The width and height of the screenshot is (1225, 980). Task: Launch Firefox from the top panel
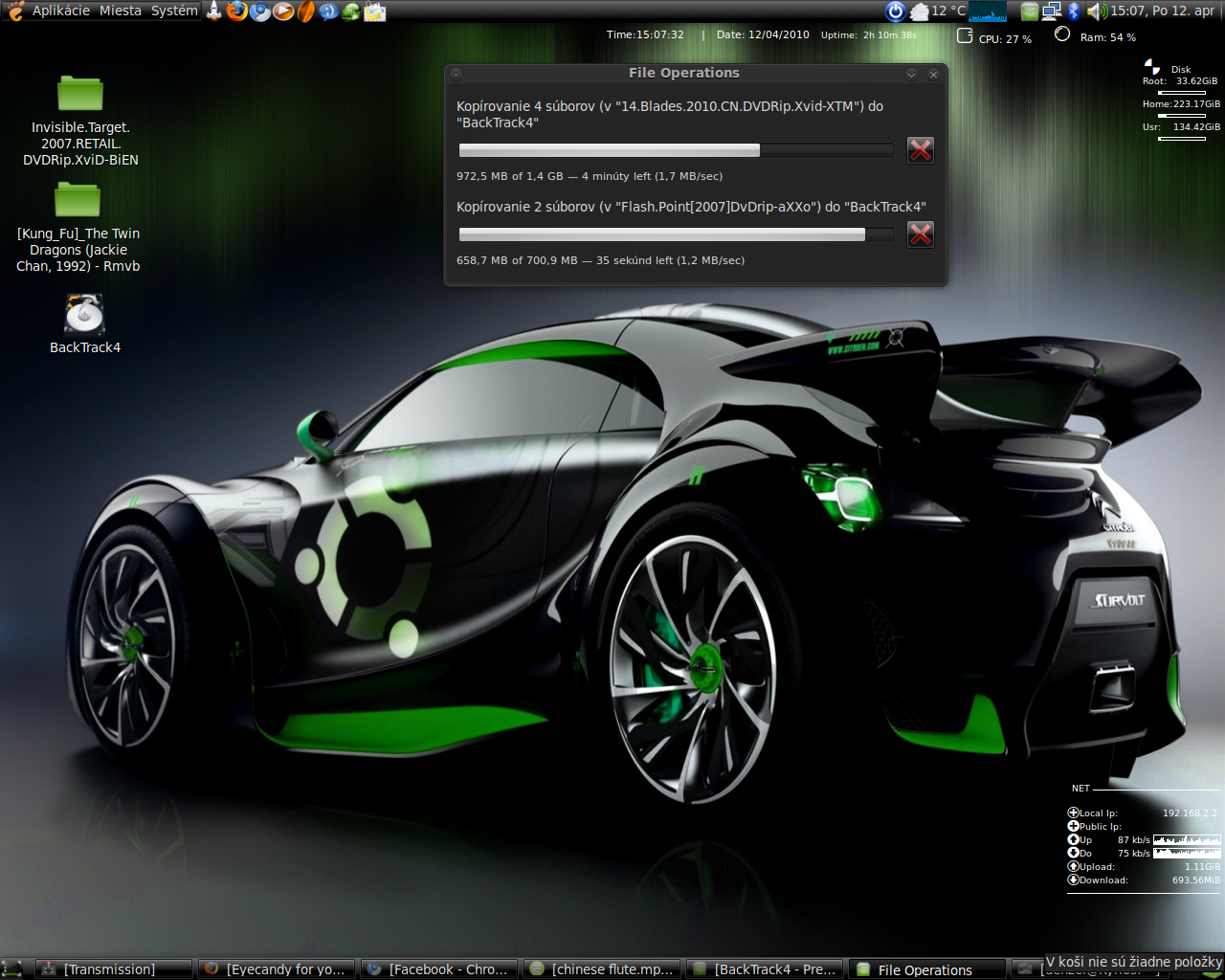click(x=236, y=11)
